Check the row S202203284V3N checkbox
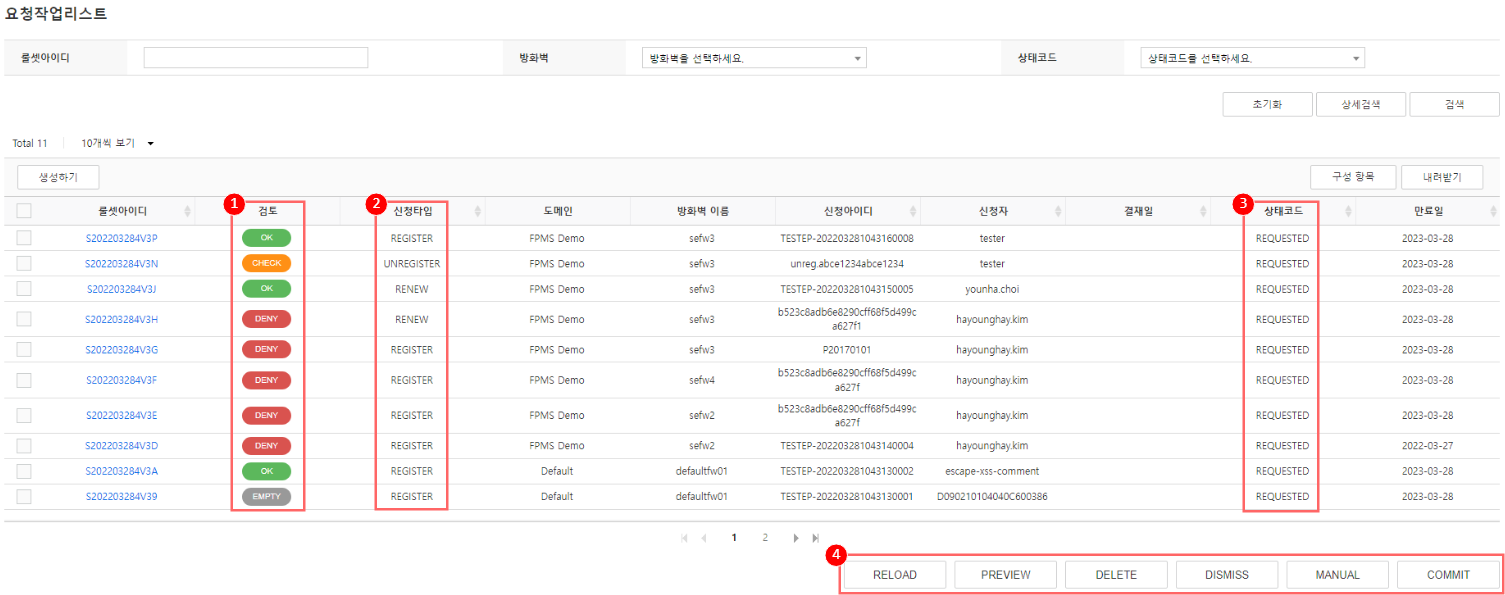The width and height of the screenshot is (1505, 595). (24, 263)
